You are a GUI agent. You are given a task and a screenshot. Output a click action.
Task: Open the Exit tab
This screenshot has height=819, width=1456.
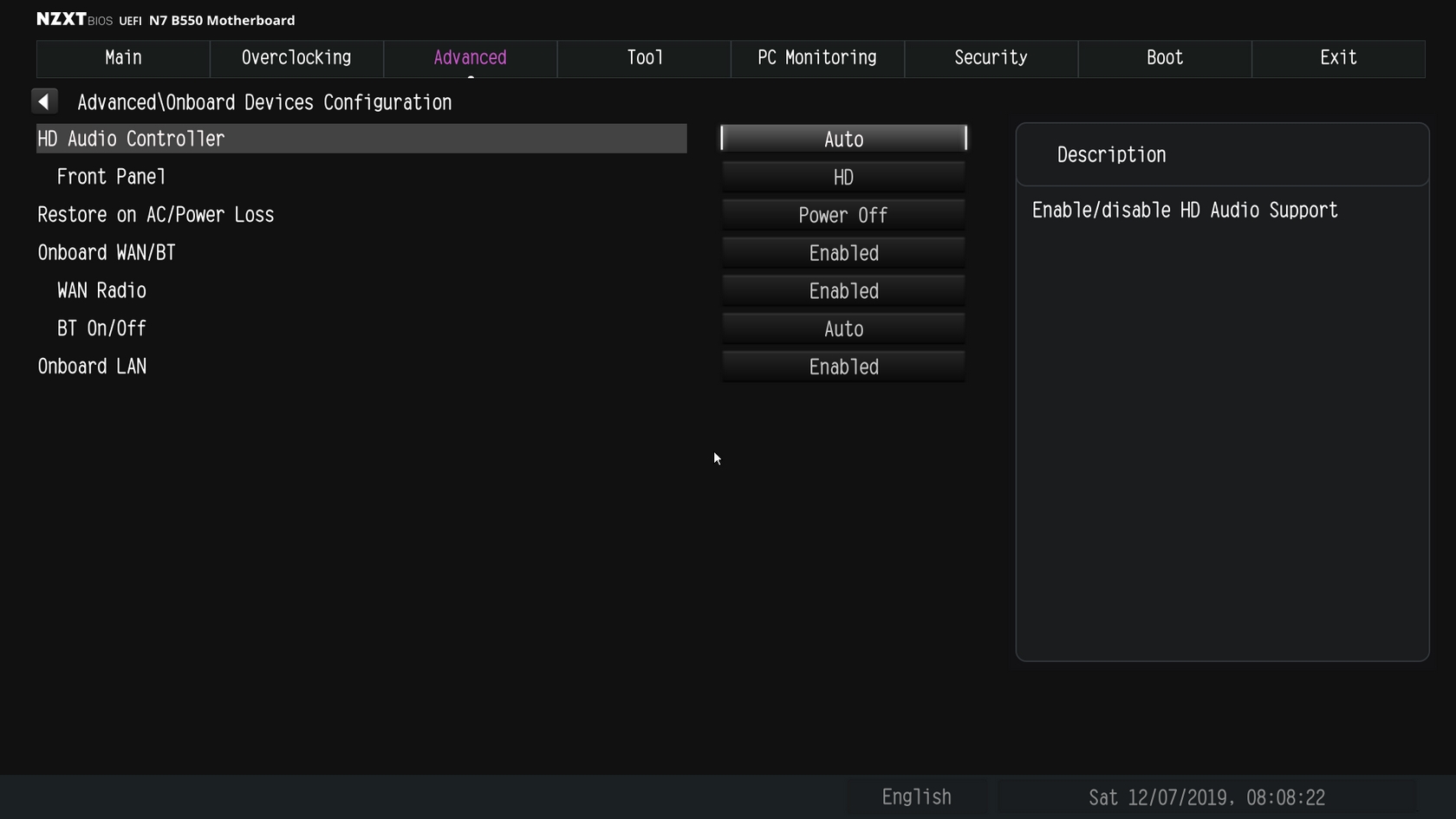click(1338, 58)
